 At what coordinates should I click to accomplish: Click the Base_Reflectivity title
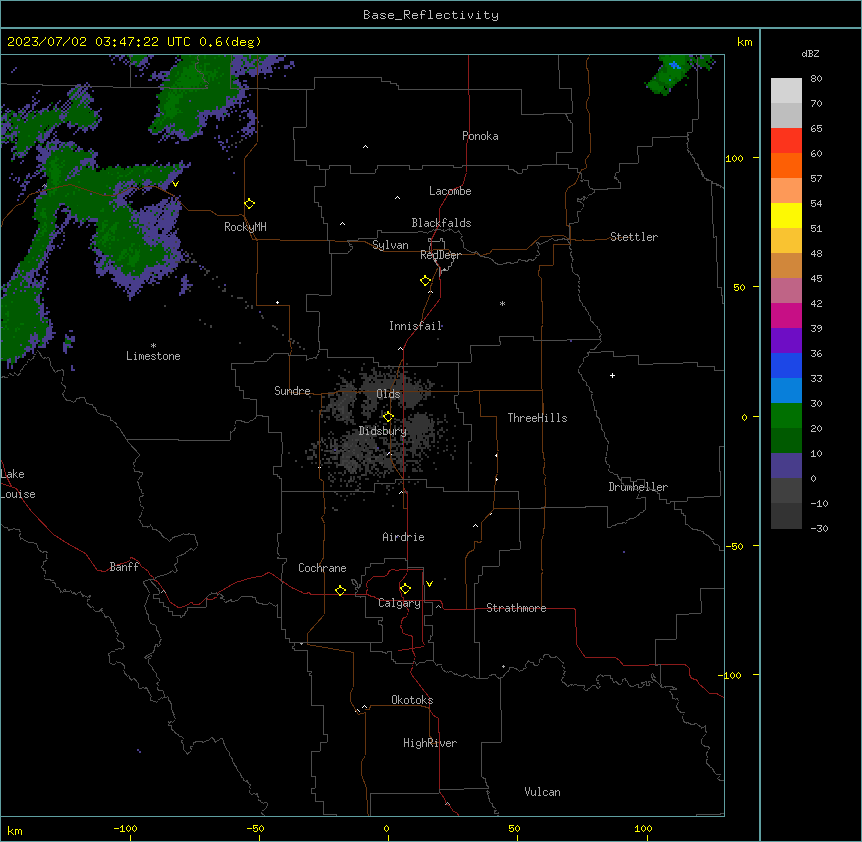[x=431, y=15]
